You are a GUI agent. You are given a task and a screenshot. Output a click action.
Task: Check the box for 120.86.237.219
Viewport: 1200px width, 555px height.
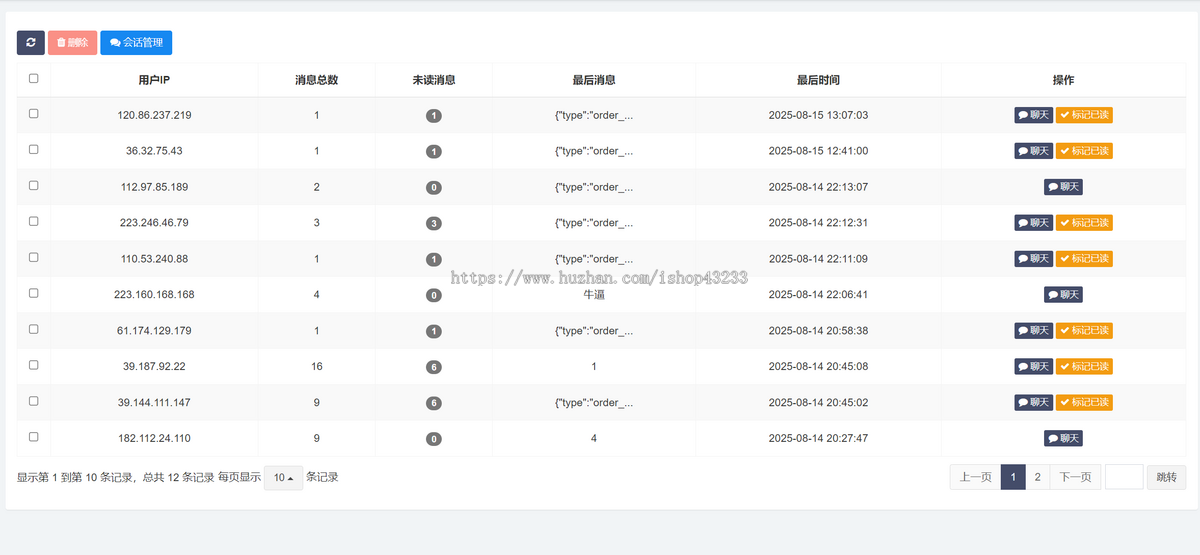tap(34, 114)
